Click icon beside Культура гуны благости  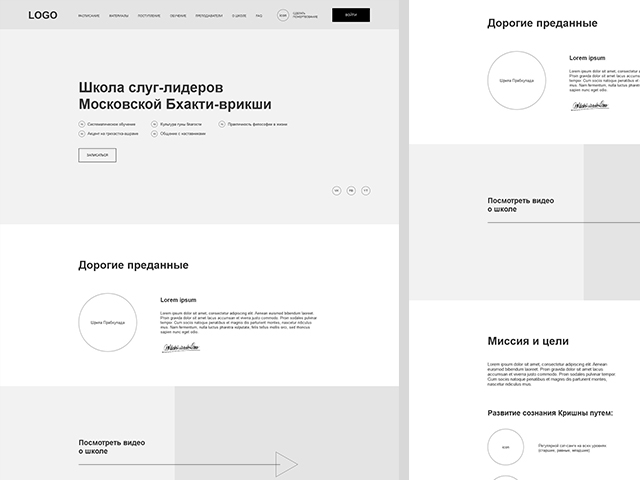tap(154, 124)
